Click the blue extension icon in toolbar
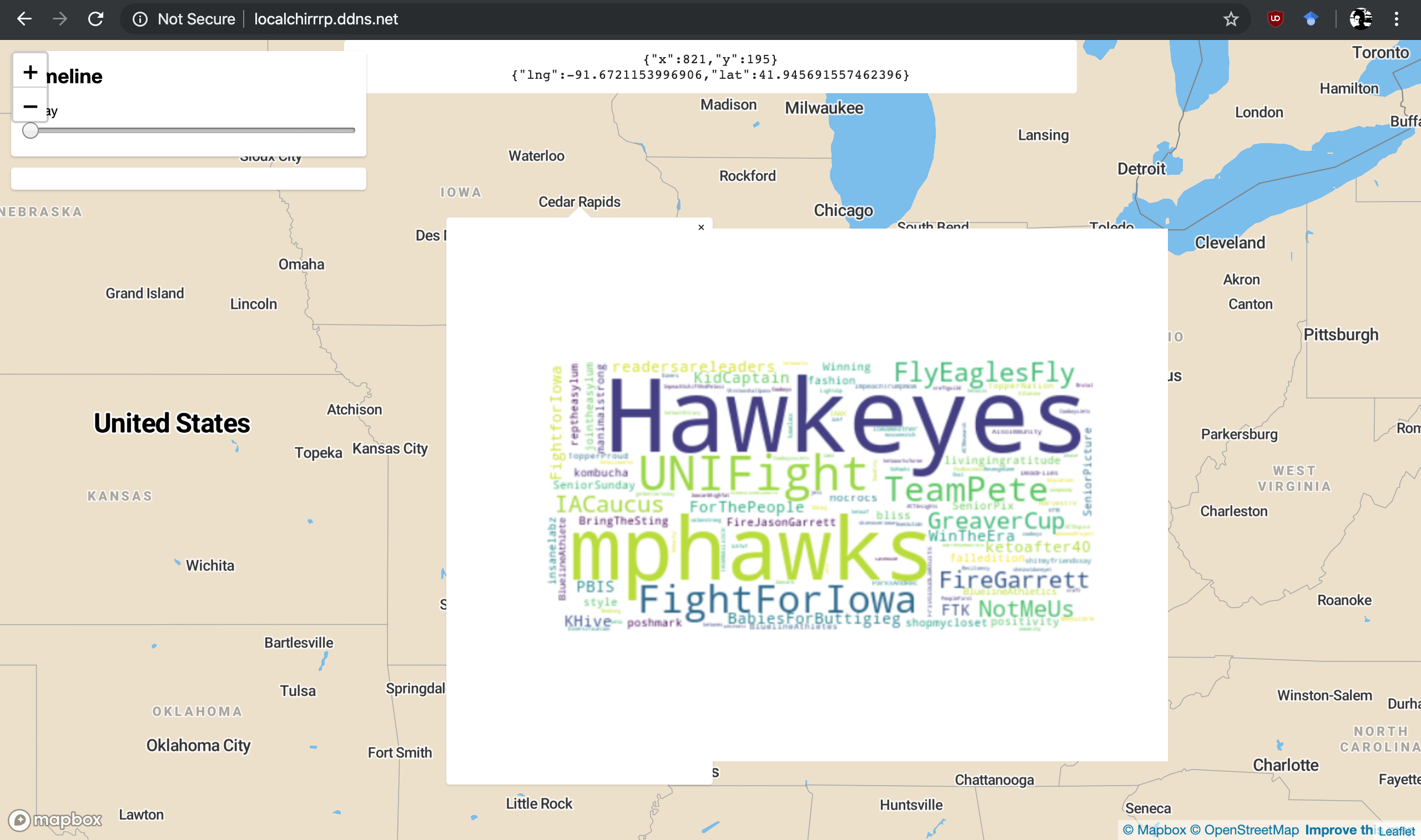The image size is (1421, 840). pos(1311,19)
